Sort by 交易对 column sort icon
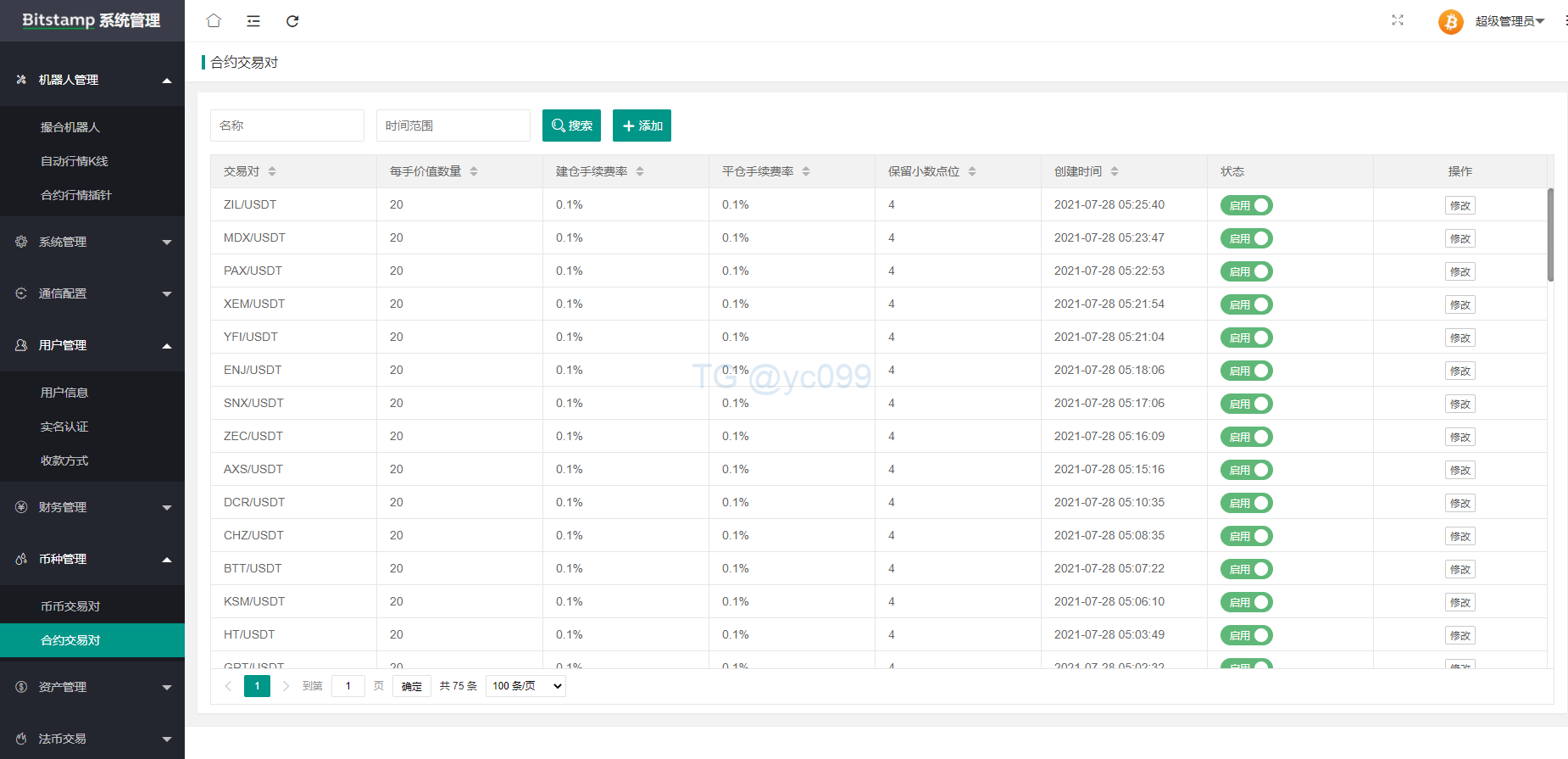 (272, 171)
